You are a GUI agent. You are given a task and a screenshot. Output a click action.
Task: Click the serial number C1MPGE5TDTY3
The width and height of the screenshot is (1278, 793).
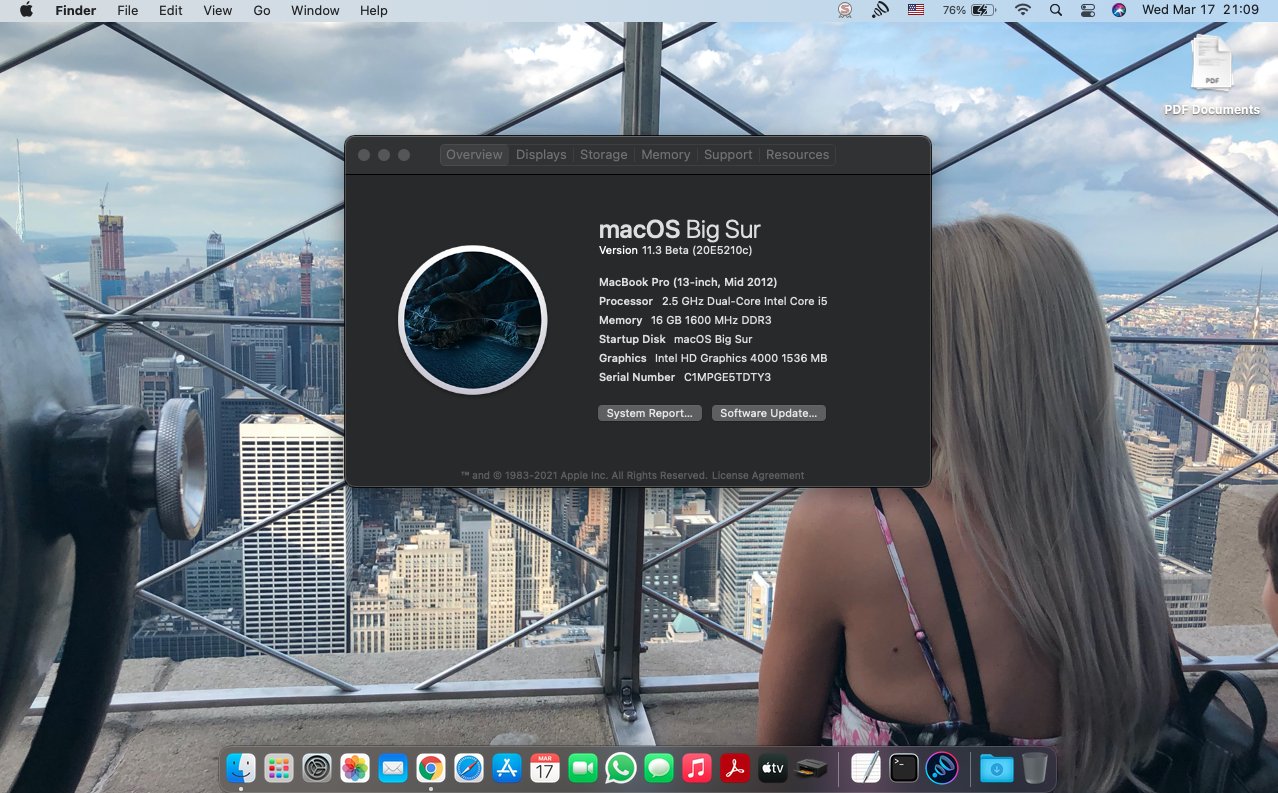[x=727, y=378]
